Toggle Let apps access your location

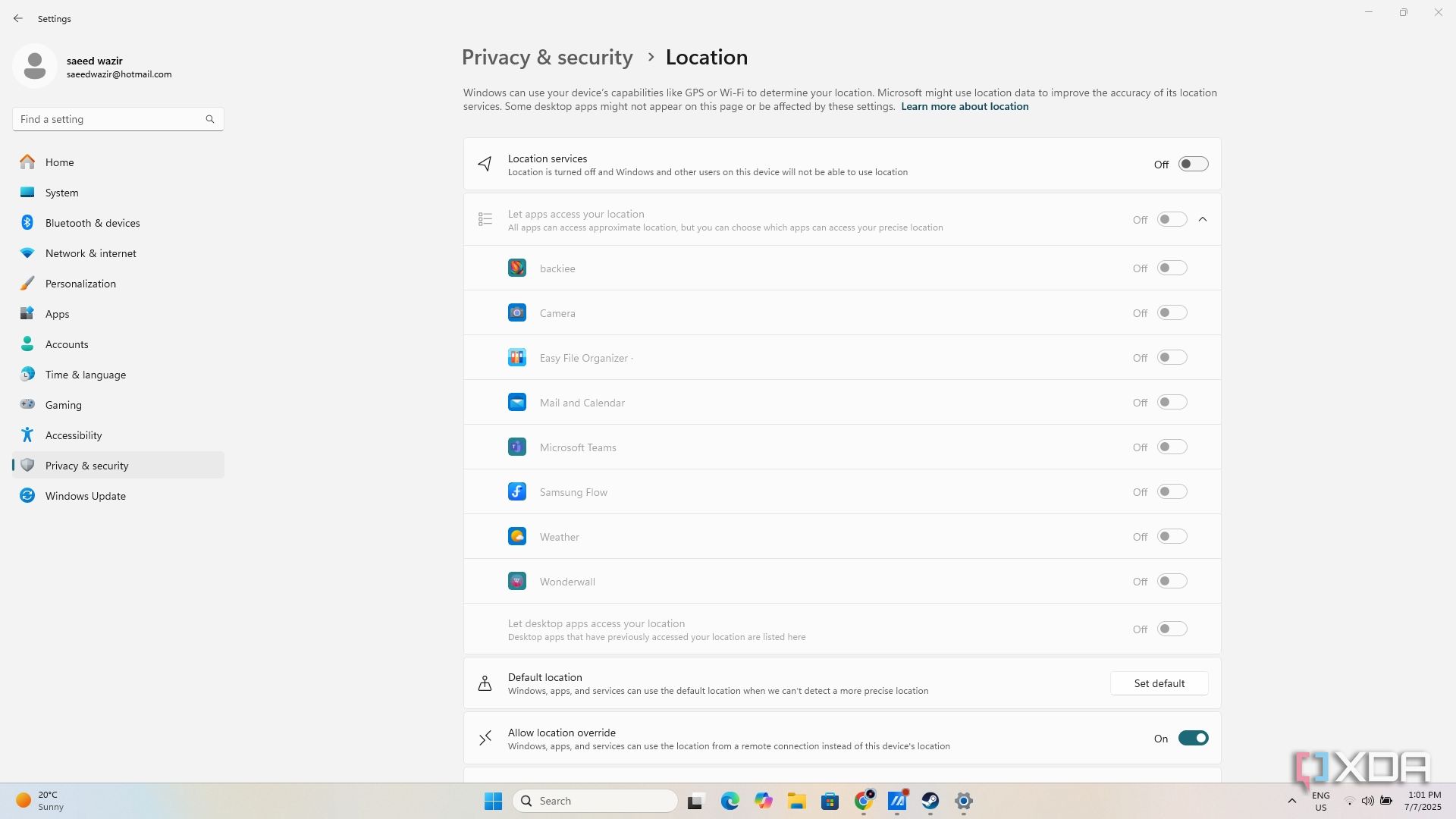coord(1172,219)
